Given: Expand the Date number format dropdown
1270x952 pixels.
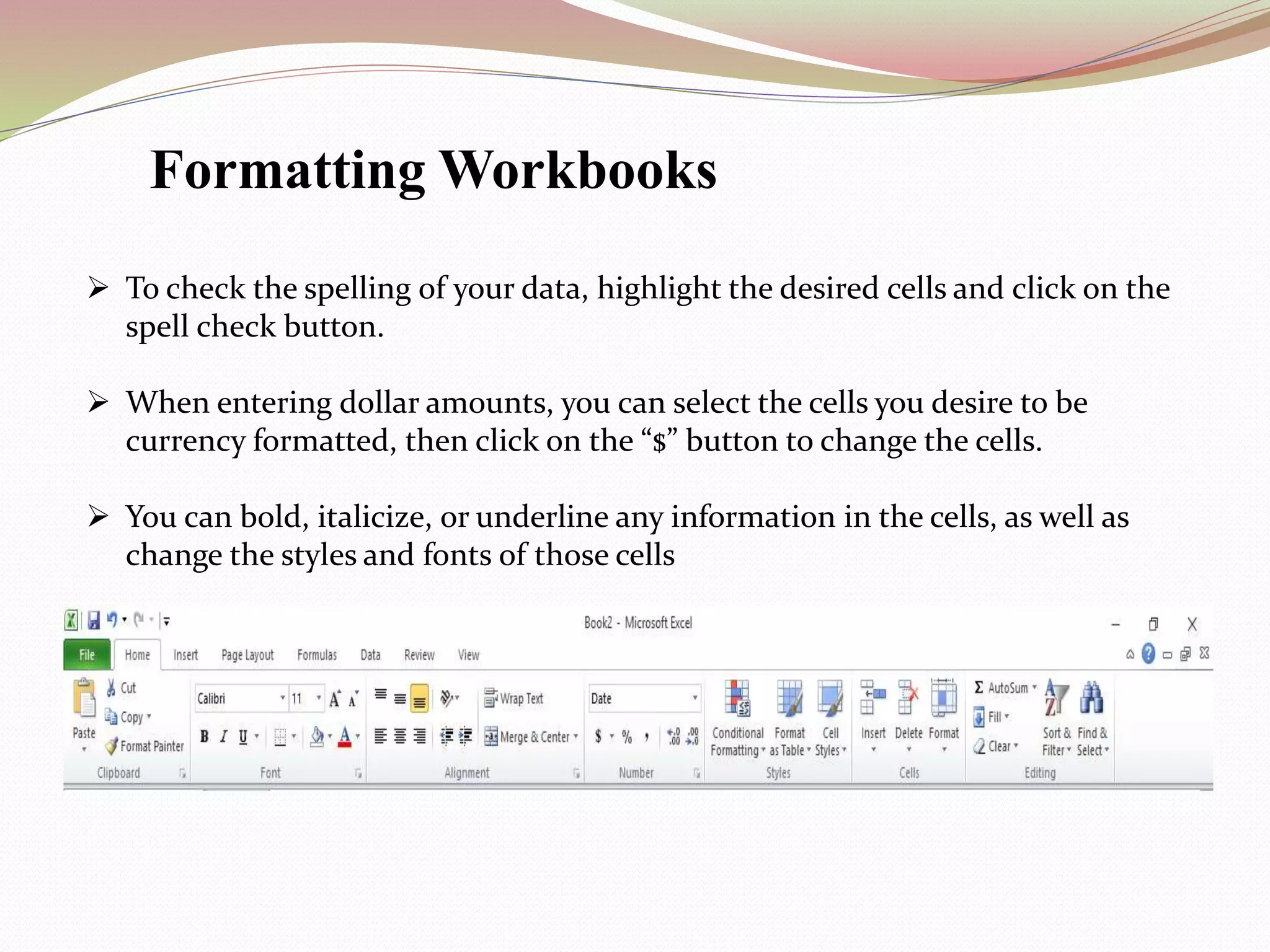Looking at the screenshot, I should tap(695, 699).
